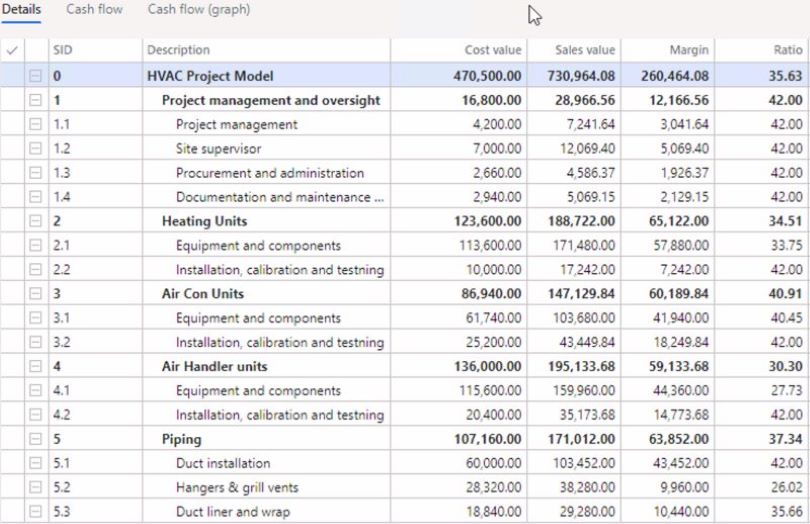This screenshot has width=810, height=524.
Task: Collapse the Air Handler units group
Action: click(x=36, y=367)
